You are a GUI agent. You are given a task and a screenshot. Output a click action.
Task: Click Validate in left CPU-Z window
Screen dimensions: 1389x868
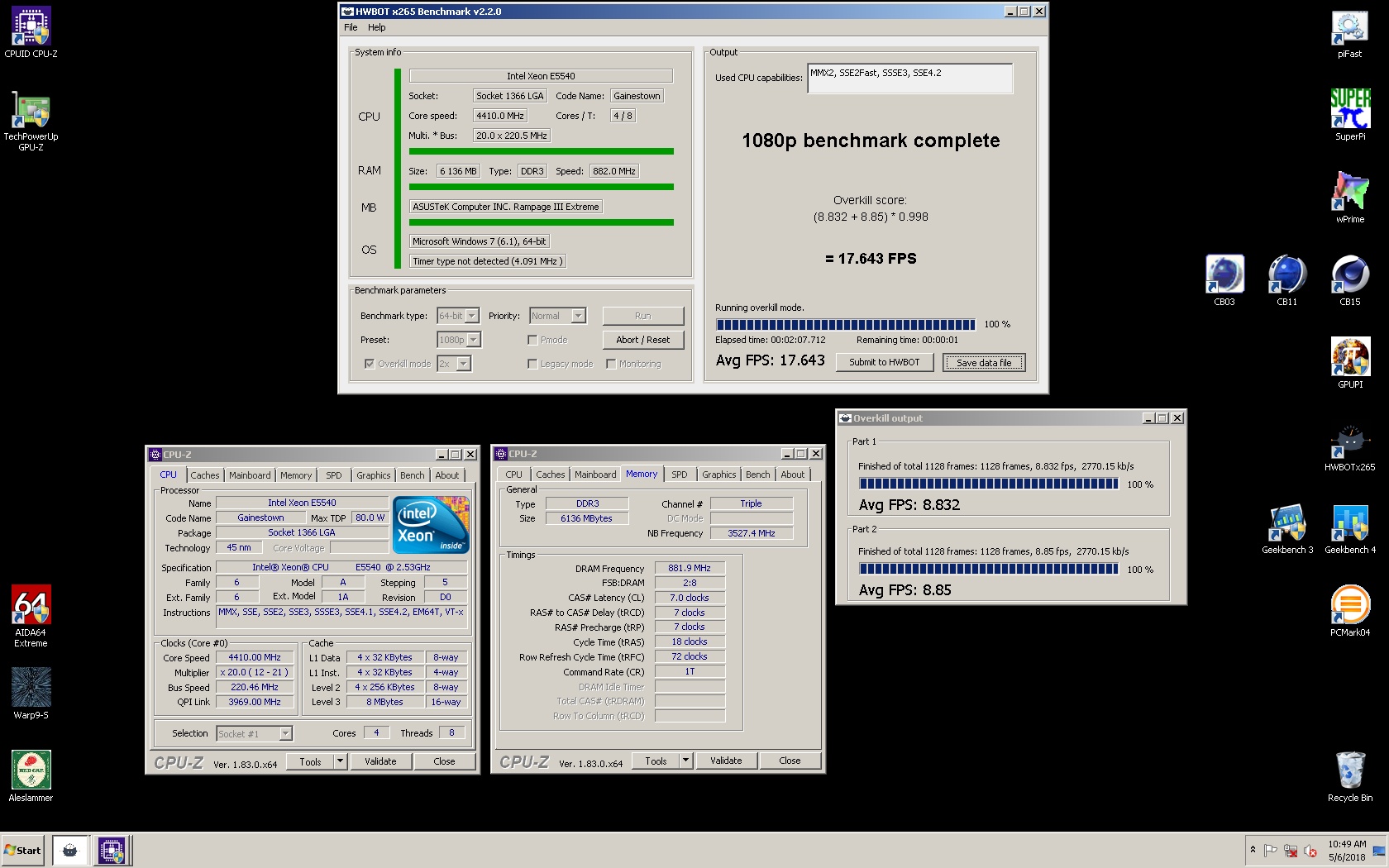(x=380, y=761)
